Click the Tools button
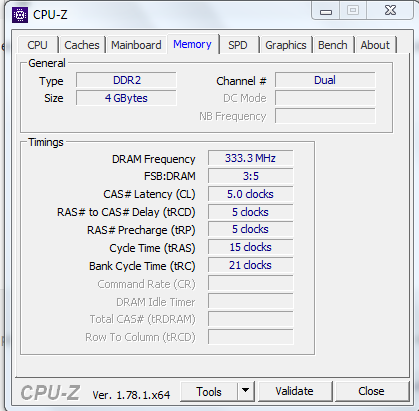The image size is (419, 411). [x=209, y=391]
